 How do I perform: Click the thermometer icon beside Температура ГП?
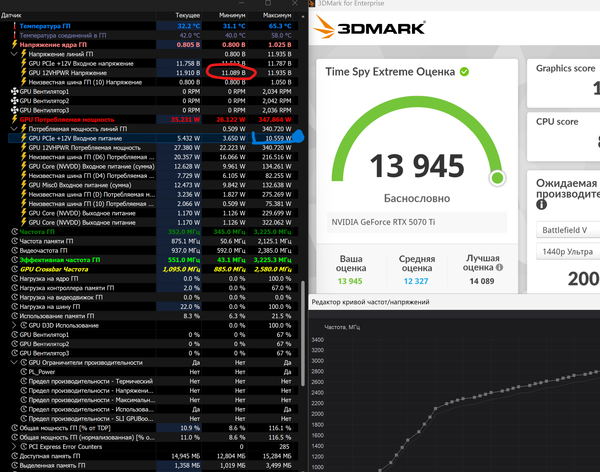(x=15, y=26)
